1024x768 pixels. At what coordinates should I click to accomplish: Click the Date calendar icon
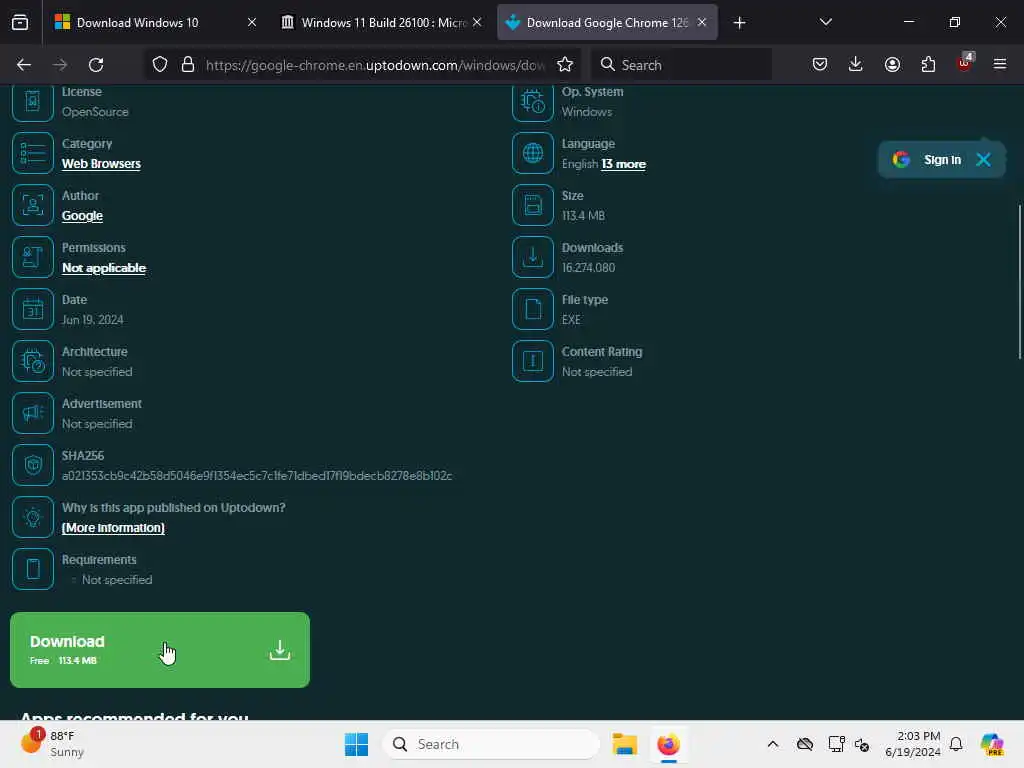pos(33,309)
